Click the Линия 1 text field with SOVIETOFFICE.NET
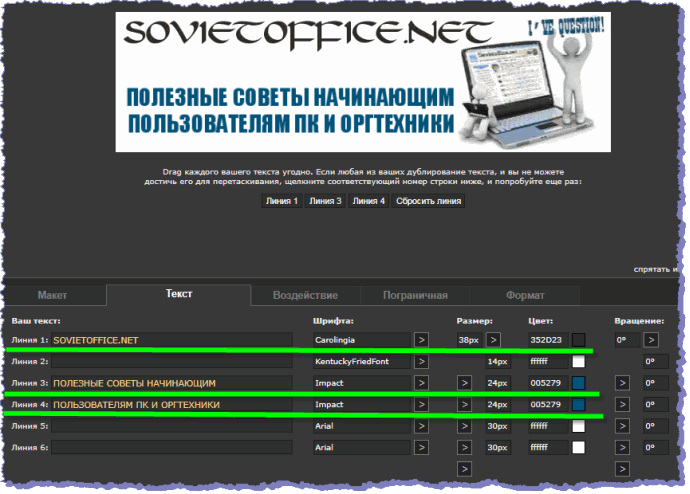This screenshot has width=690, height=494. (172, 340)
